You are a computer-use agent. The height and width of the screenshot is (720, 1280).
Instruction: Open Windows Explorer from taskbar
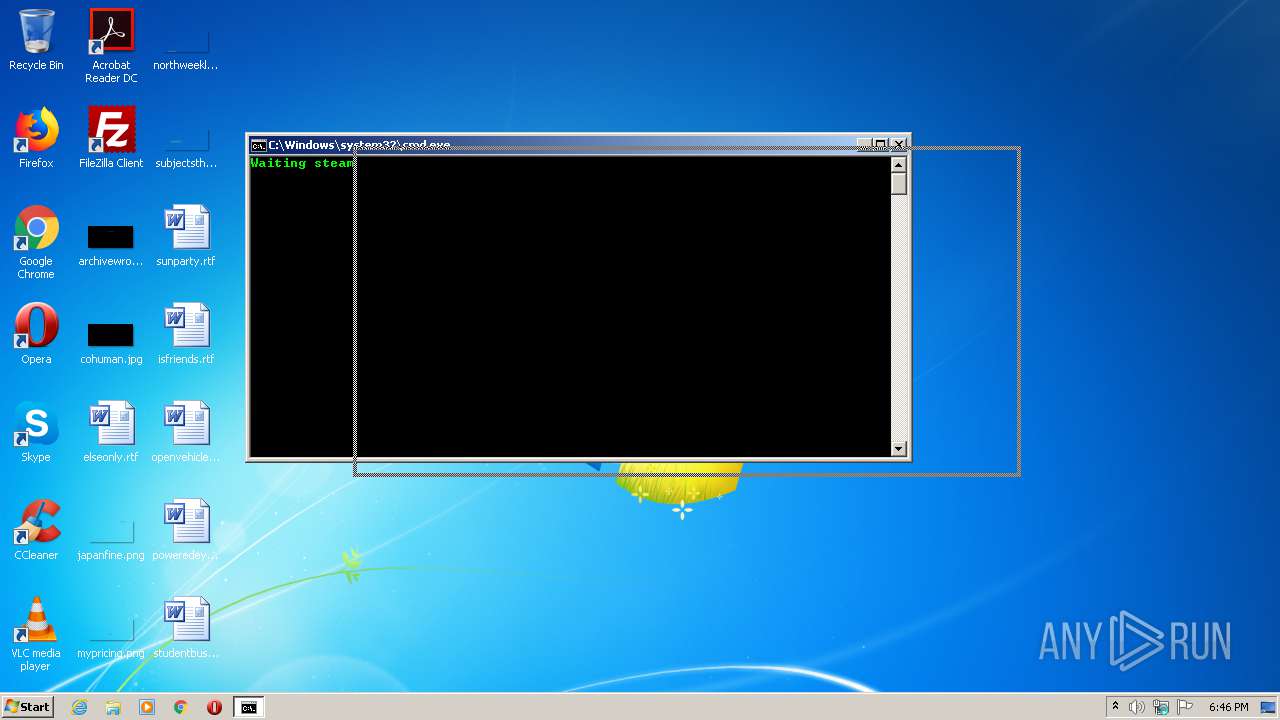[113, 707]
